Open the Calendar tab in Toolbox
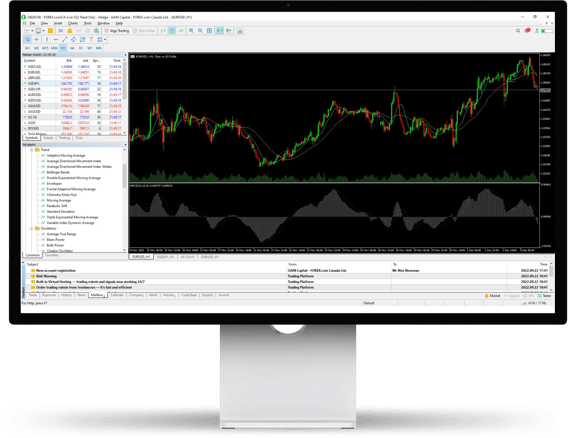Screen dimensions: 576x438 (117, 295)
